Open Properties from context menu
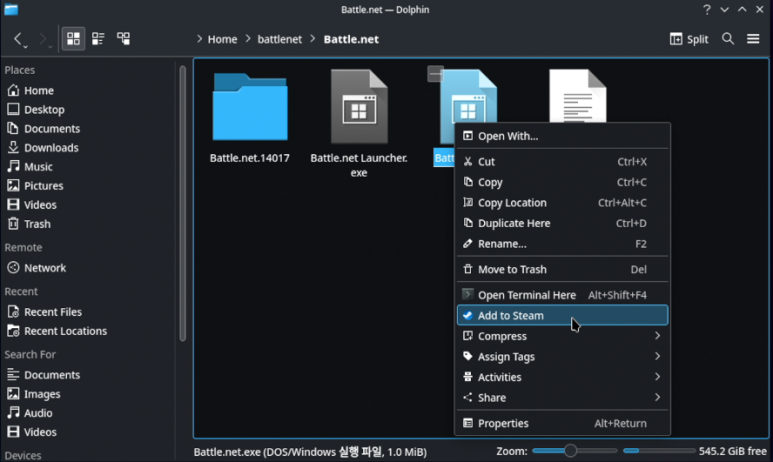Viewport: 773px width, 462px height. [x=562, y=424]
